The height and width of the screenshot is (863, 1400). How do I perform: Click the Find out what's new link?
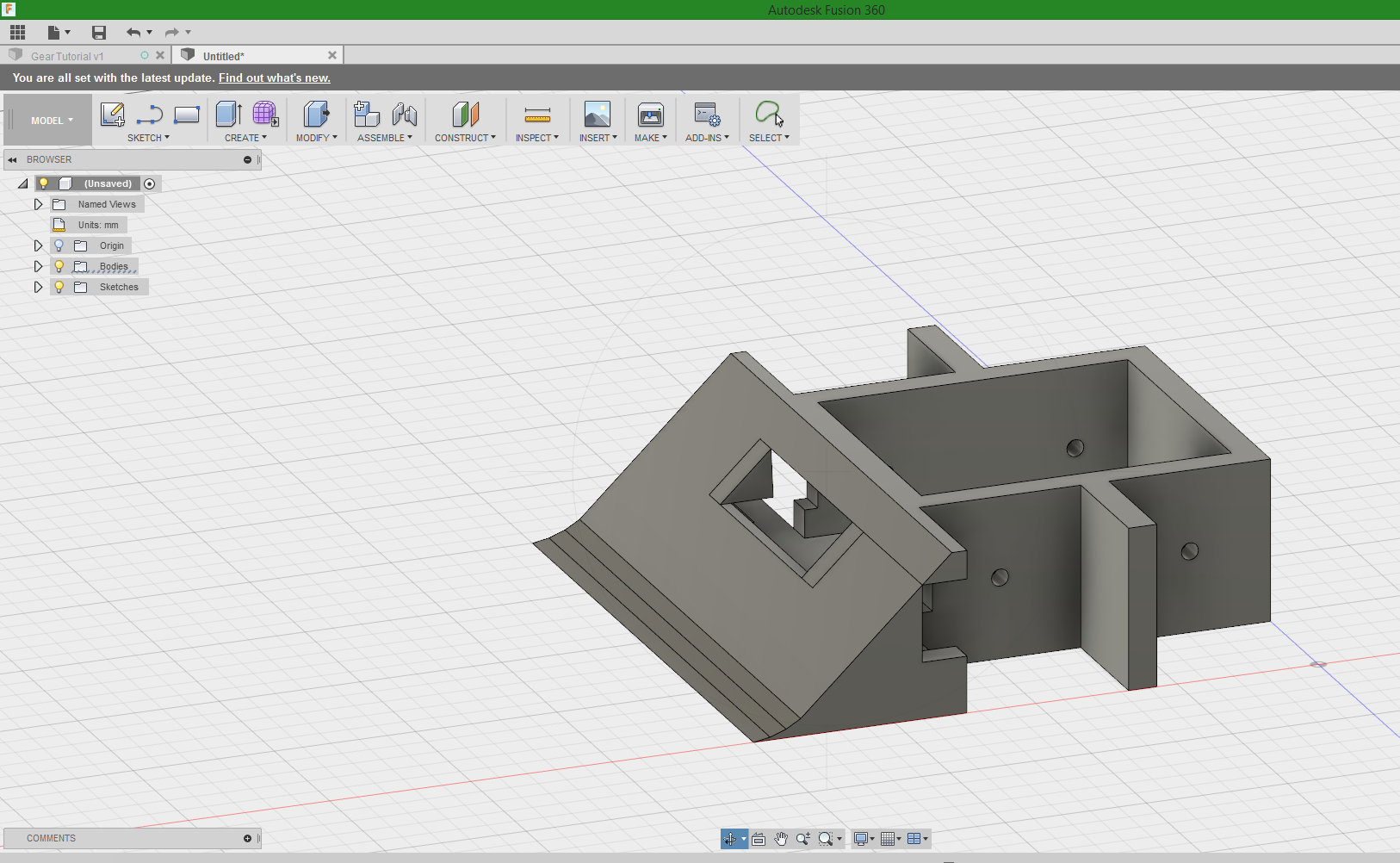point(274,78)
